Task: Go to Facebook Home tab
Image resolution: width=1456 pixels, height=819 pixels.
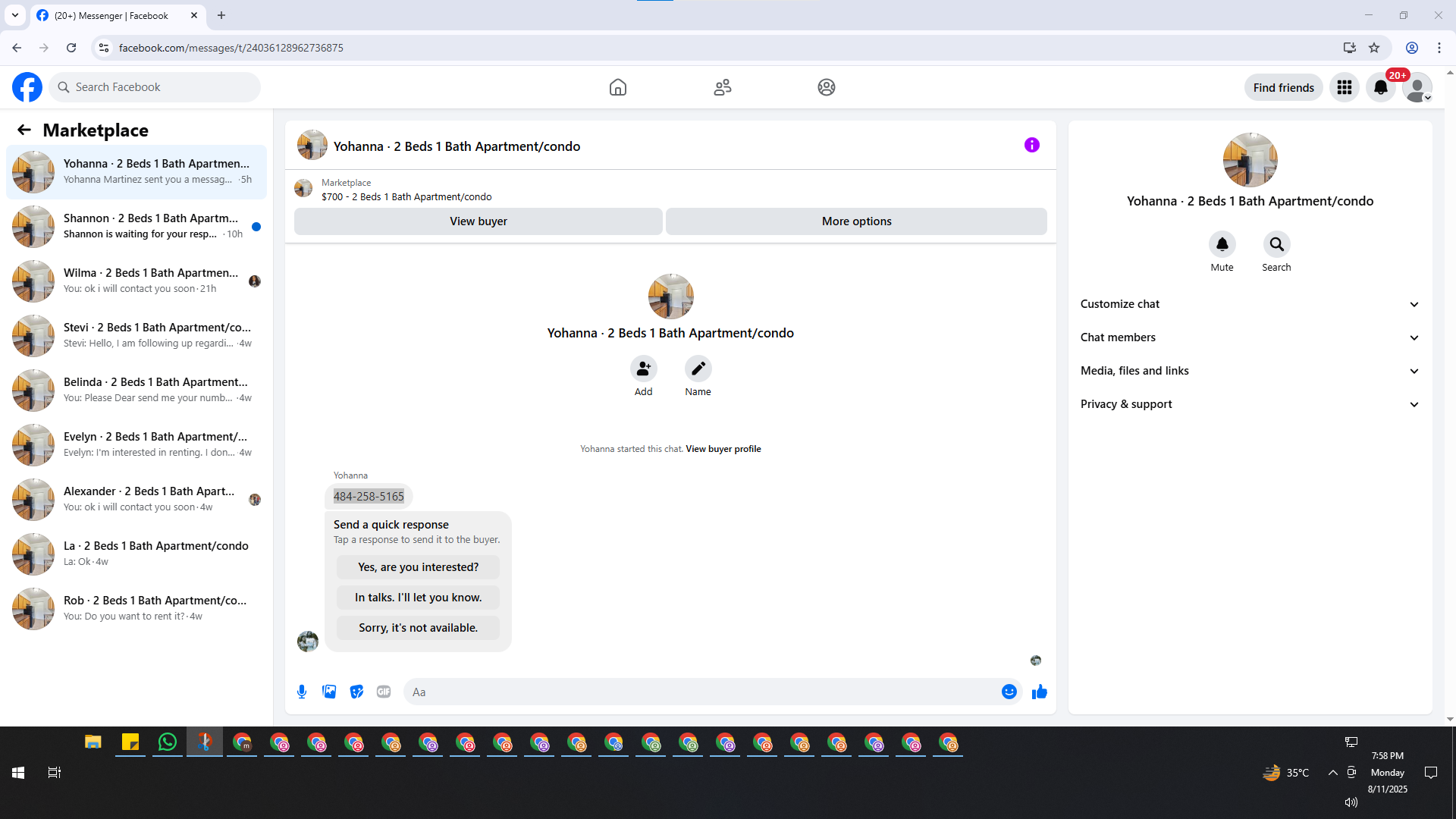Action: tap(617, 87)
